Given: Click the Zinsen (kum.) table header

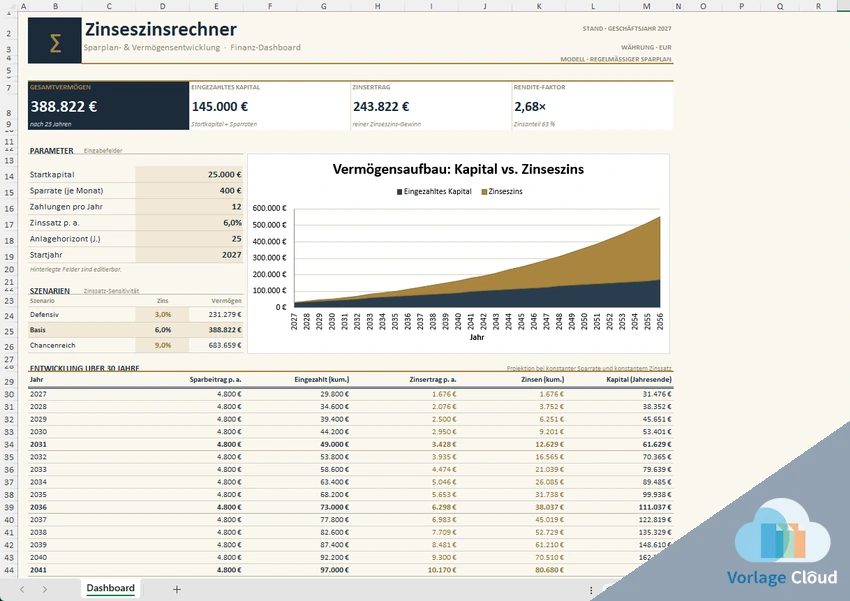Looking at the screenshot, I should tap(543, 379).
